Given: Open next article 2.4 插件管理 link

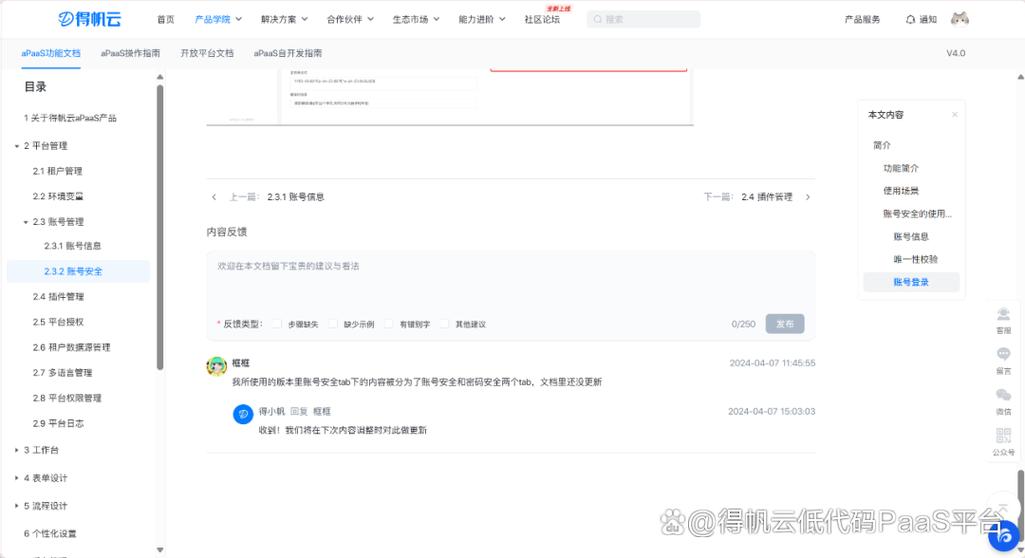Looking at the screenshot, I should tap(767, 197).
